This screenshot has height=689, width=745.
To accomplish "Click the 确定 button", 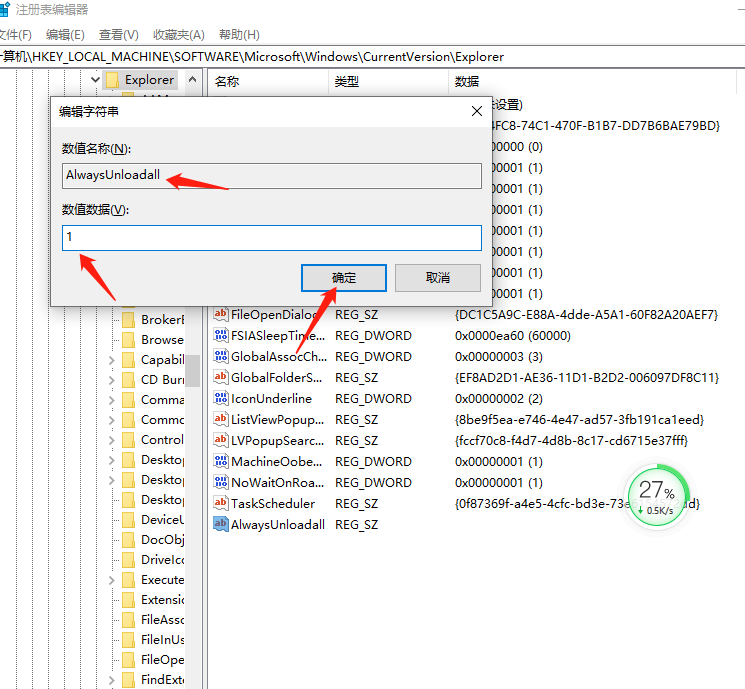I will tap(343, 277).
